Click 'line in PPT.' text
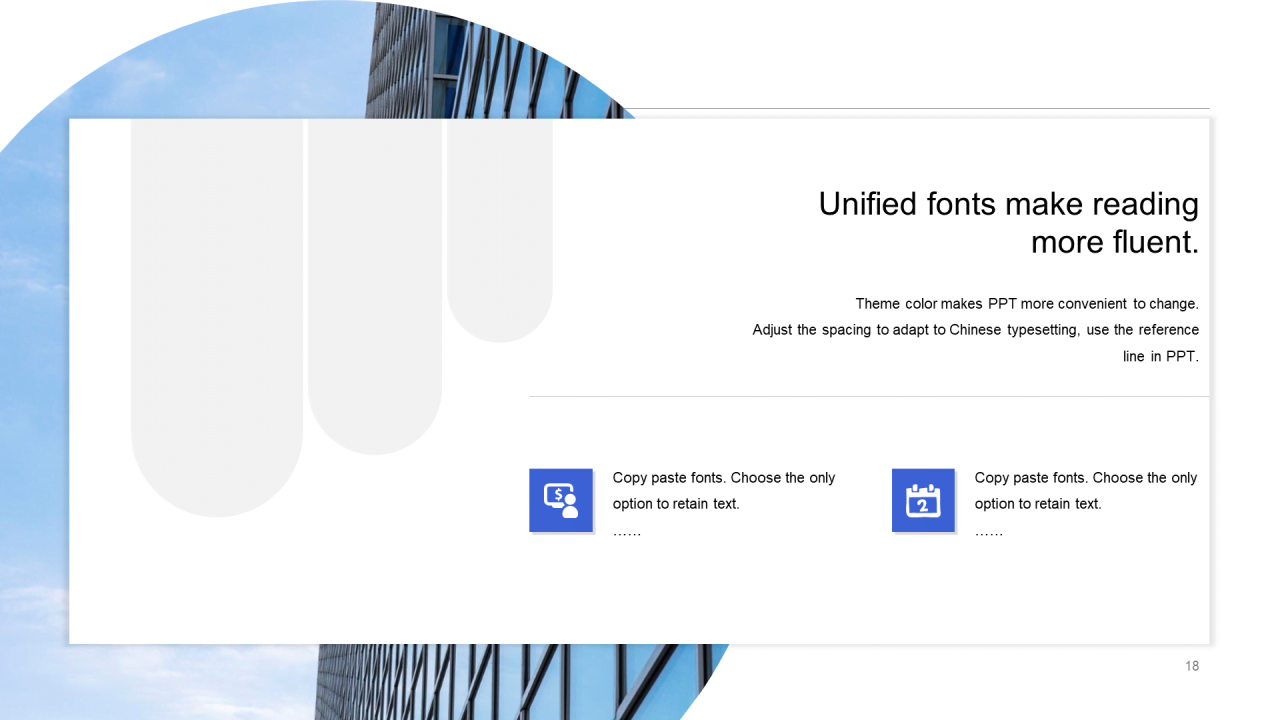This screenshot has width=1280, height=720. pyautogui.click(x=1161, y=356)
